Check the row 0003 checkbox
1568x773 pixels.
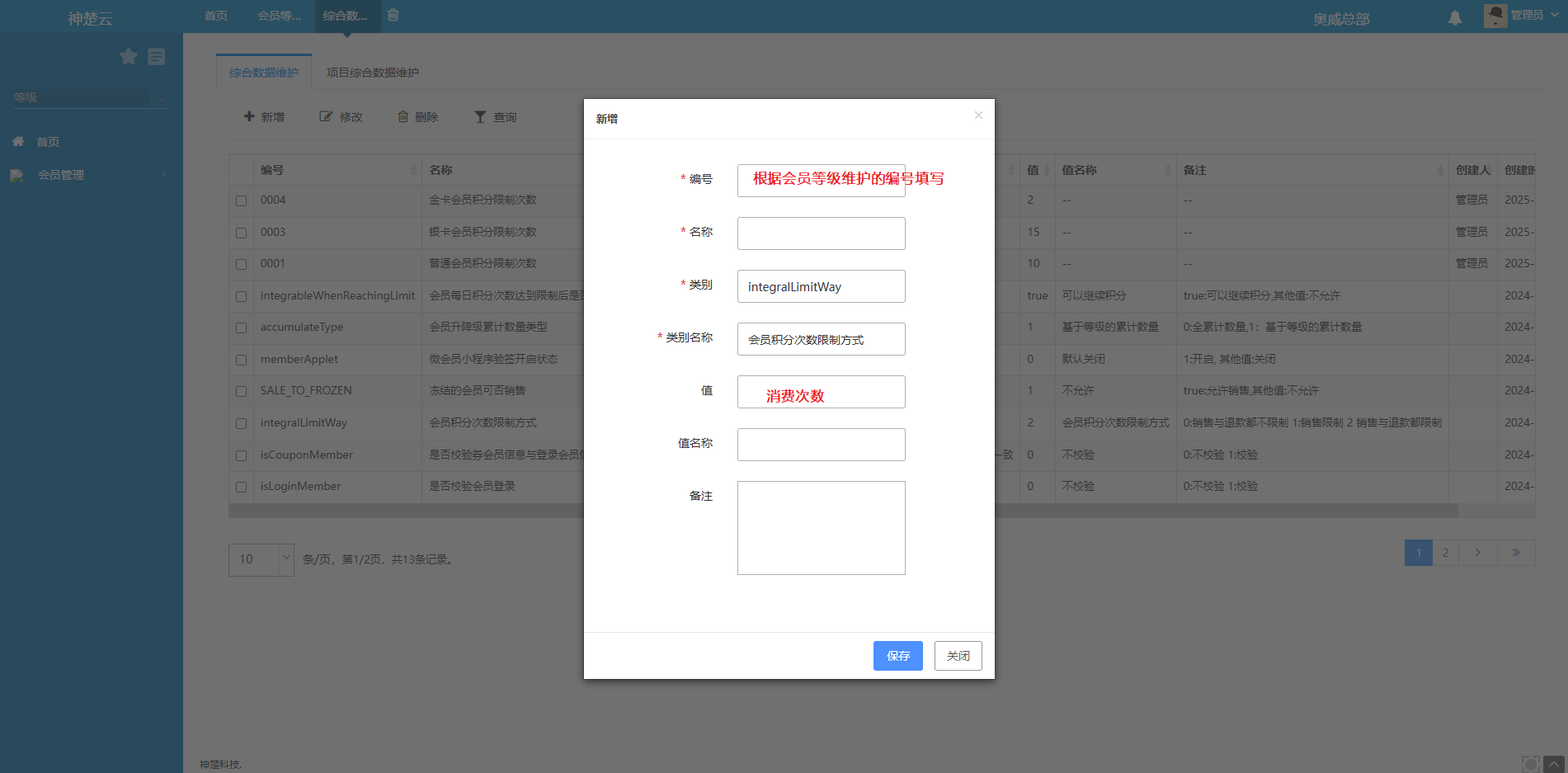pos(241,233)
